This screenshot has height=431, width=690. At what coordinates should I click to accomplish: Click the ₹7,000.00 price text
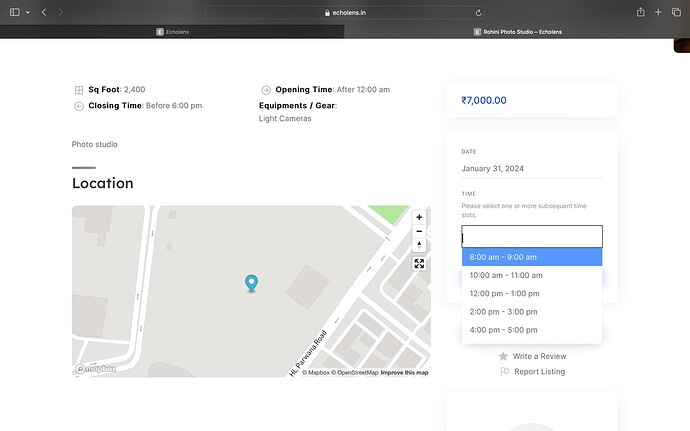(484, 100)
